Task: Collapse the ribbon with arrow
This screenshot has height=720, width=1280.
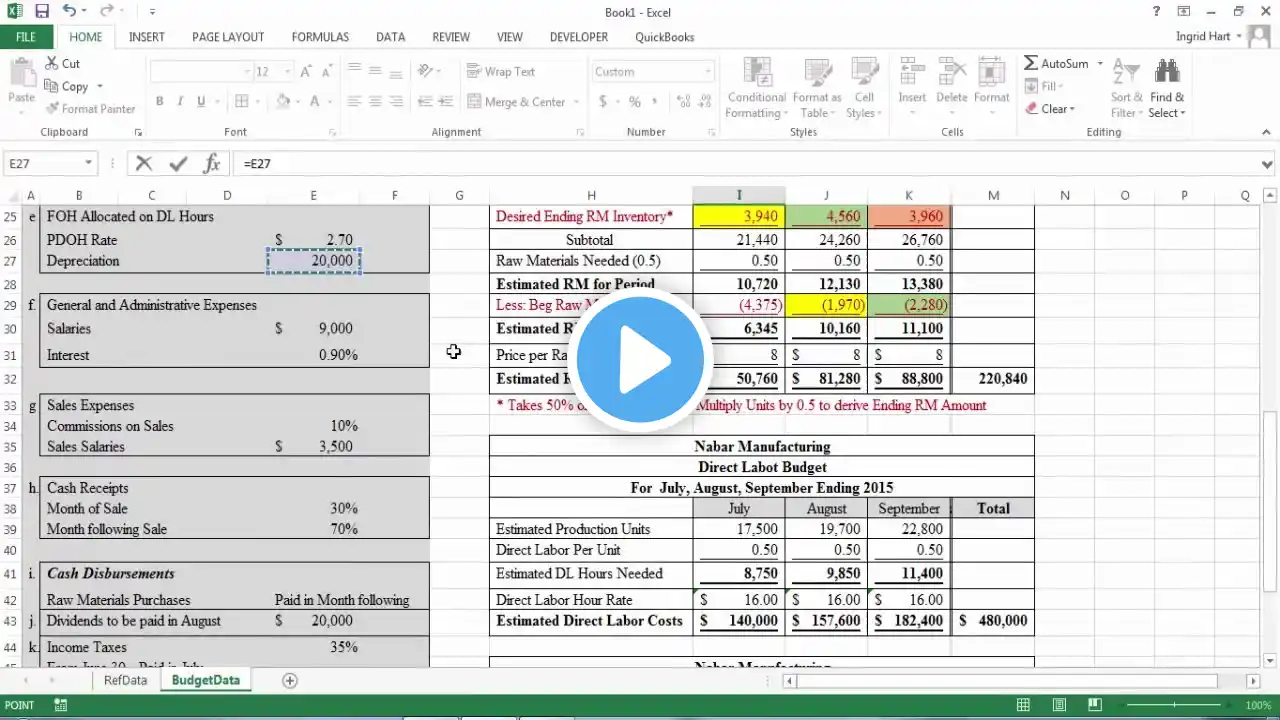Action: click(x=1267, y=132)
